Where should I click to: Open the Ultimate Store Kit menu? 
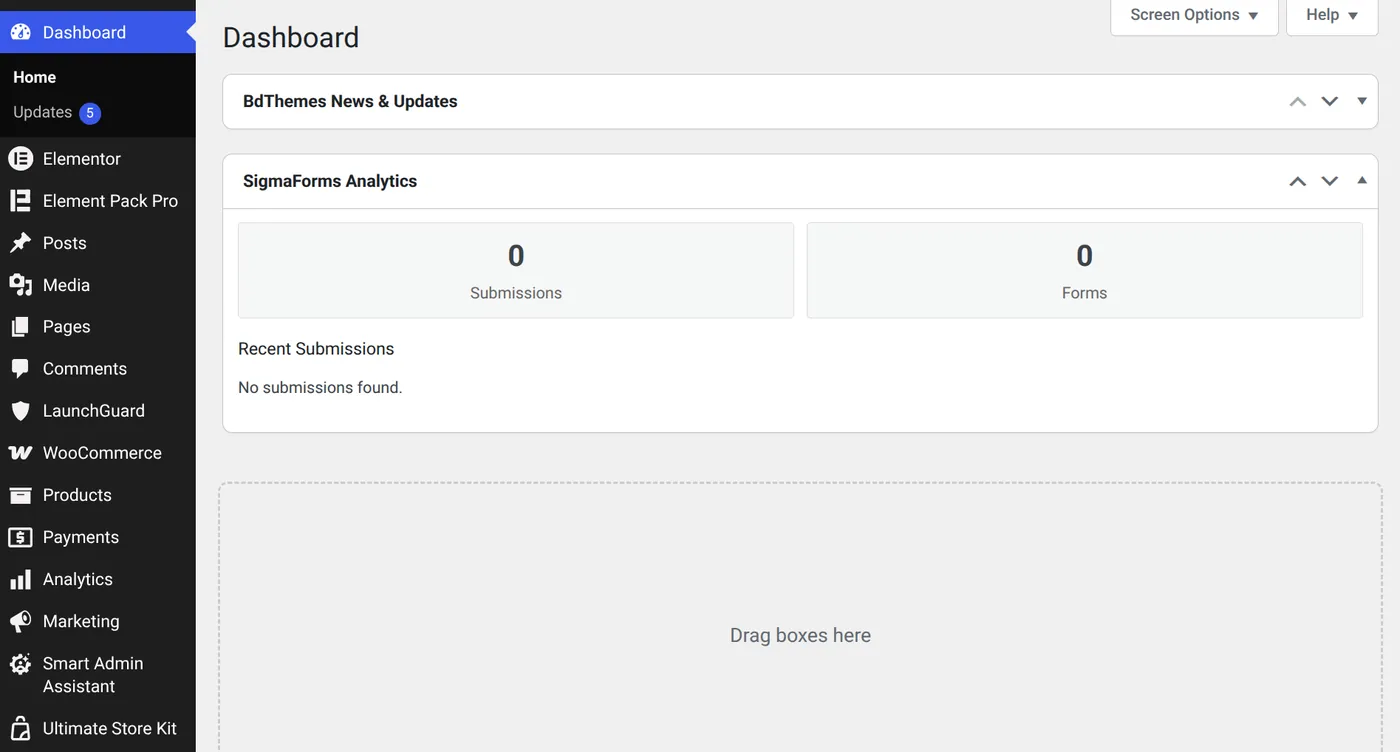tap(98, 728)
